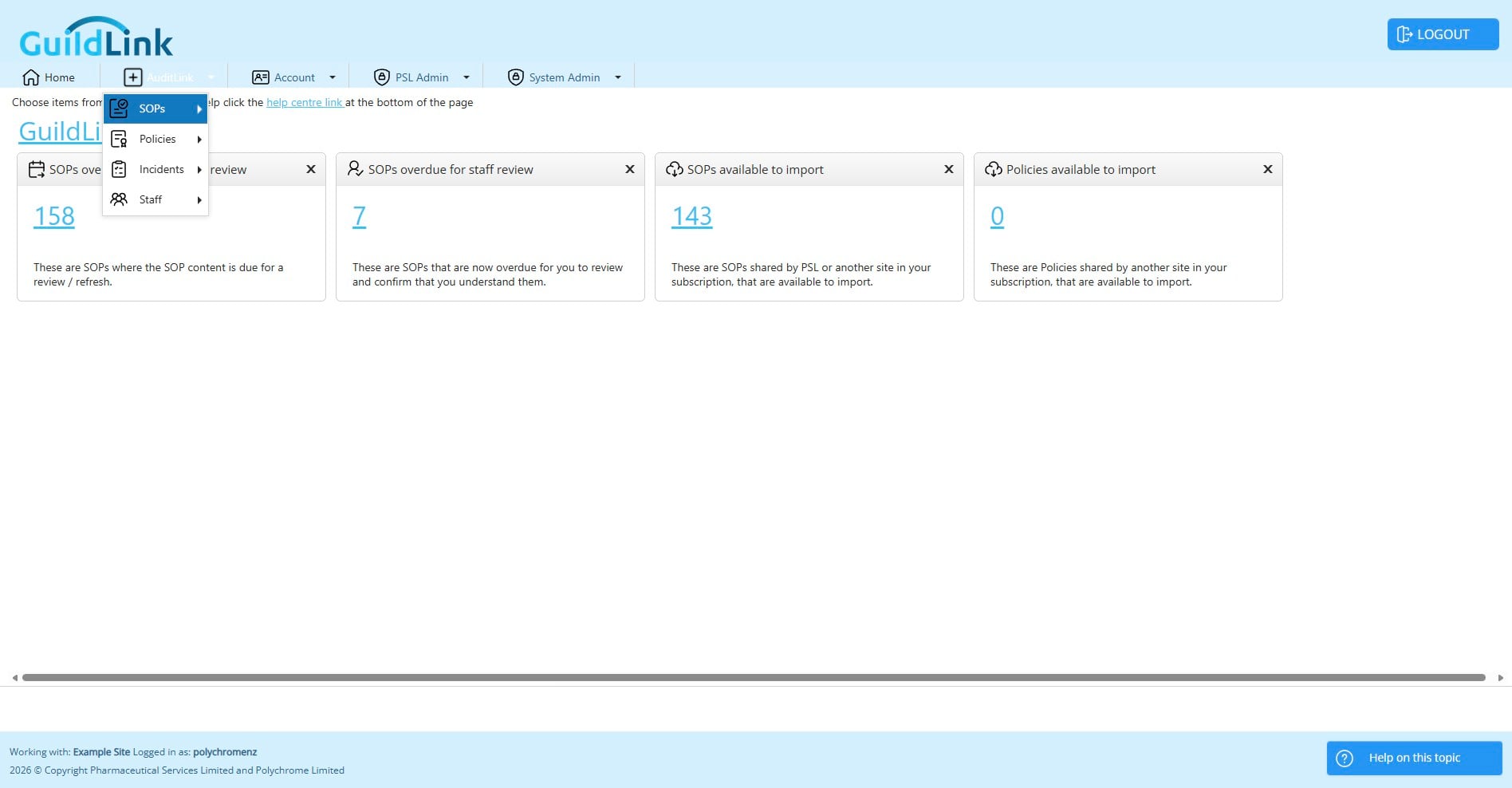The image size is (1512, 788).
Task: Click the horizontal scrollbar track
Action: (x=754, y=678)
